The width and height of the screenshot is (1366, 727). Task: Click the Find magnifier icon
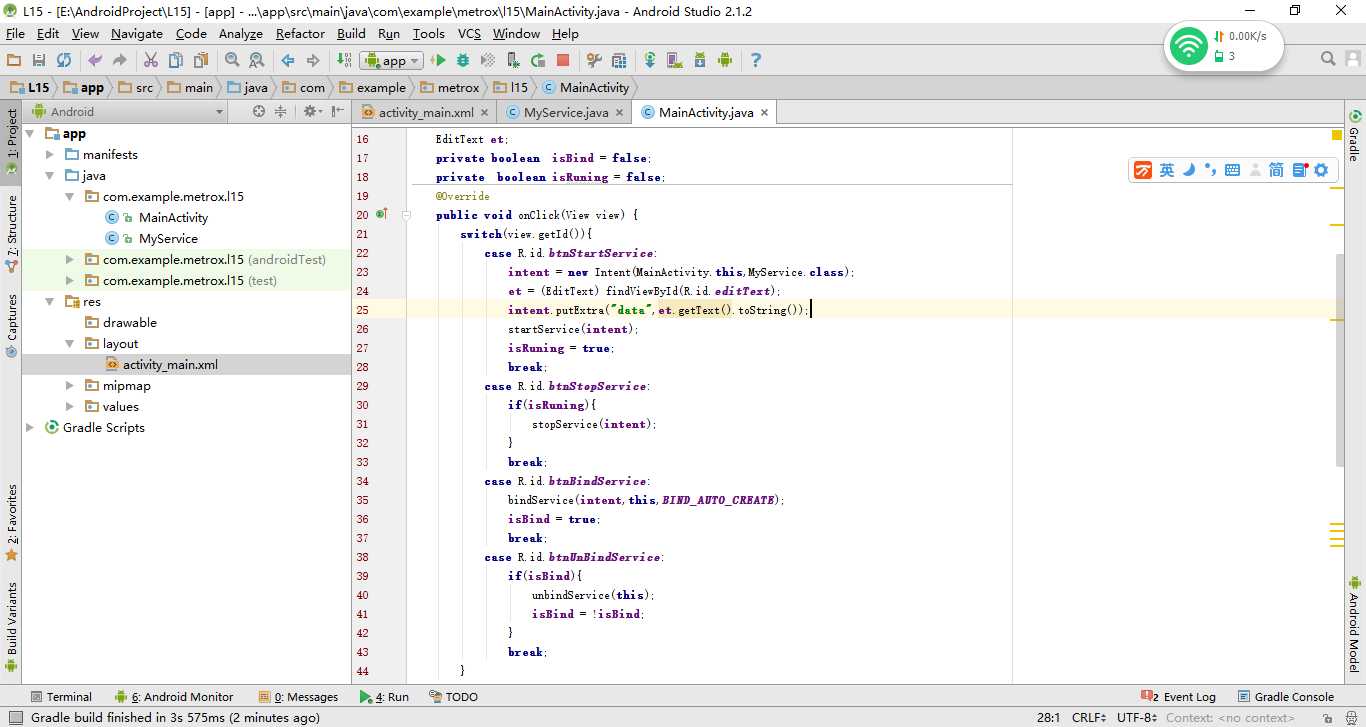pos(232,60)
